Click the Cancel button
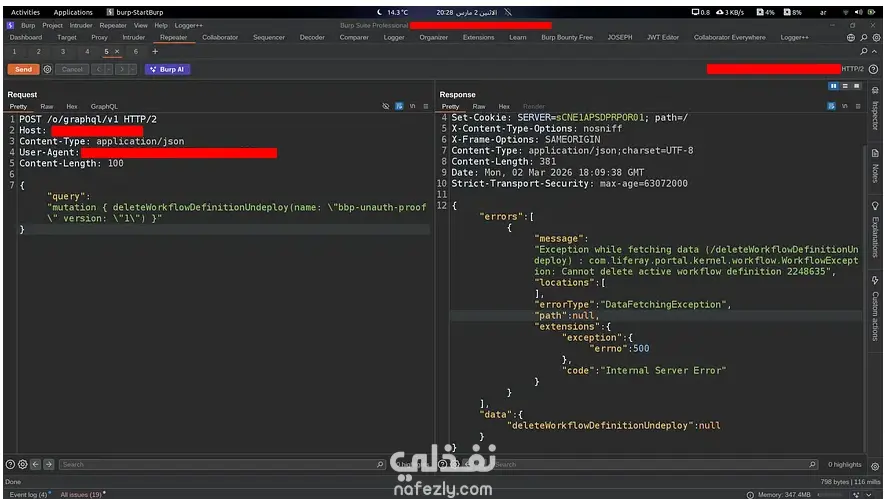 72,69
